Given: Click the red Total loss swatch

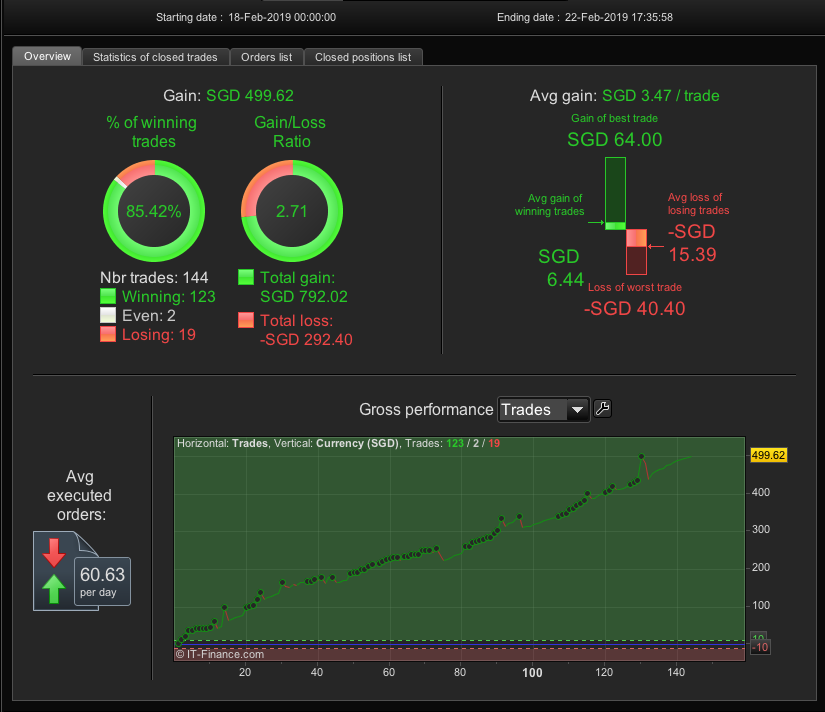Looking at the screenshot, I should click(x=246, y=320).
